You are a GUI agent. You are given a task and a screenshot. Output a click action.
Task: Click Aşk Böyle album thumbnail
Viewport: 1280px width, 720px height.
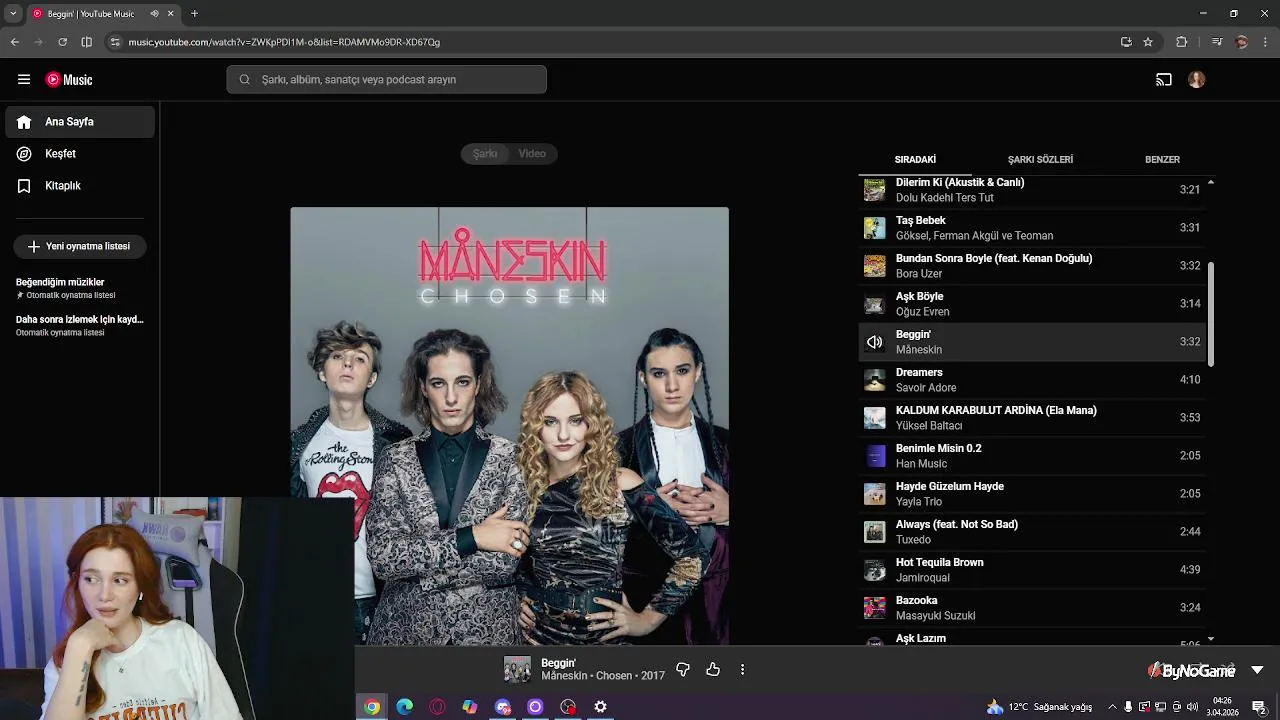coord(875,304)
